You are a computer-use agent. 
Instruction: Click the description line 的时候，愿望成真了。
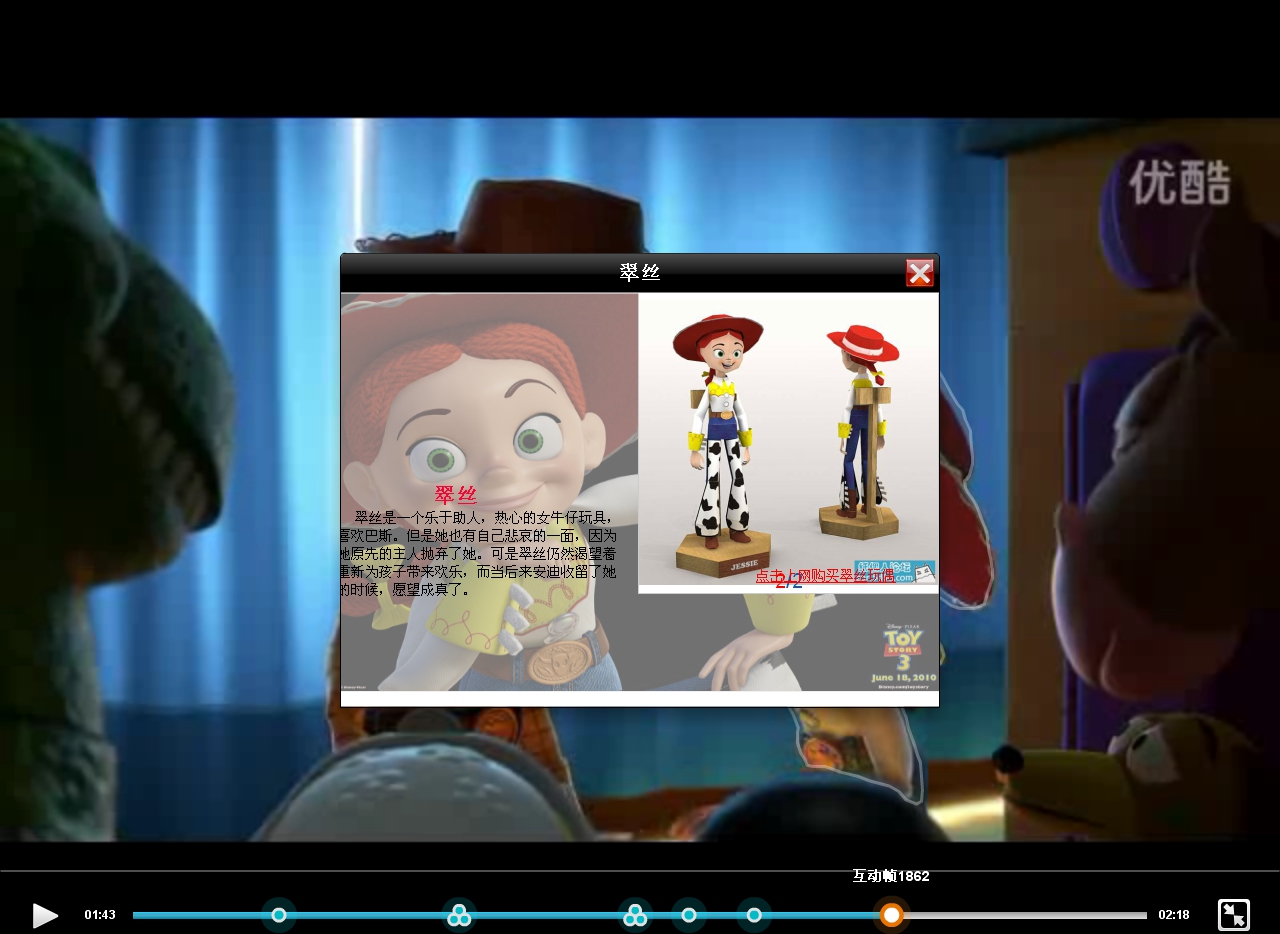click(406, 590)
